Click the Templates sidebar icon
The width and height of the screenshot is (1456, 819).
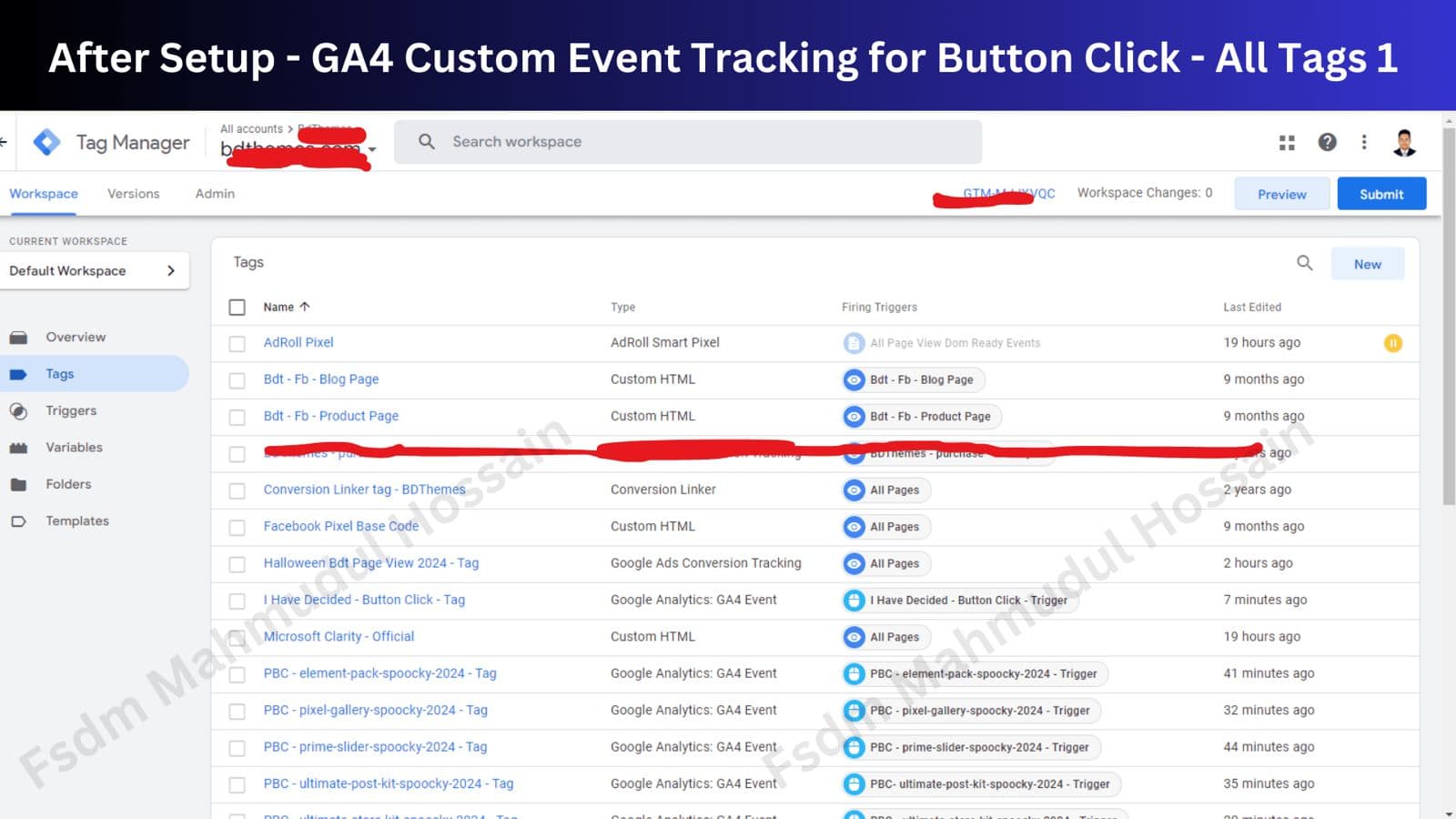coord(18,521)
